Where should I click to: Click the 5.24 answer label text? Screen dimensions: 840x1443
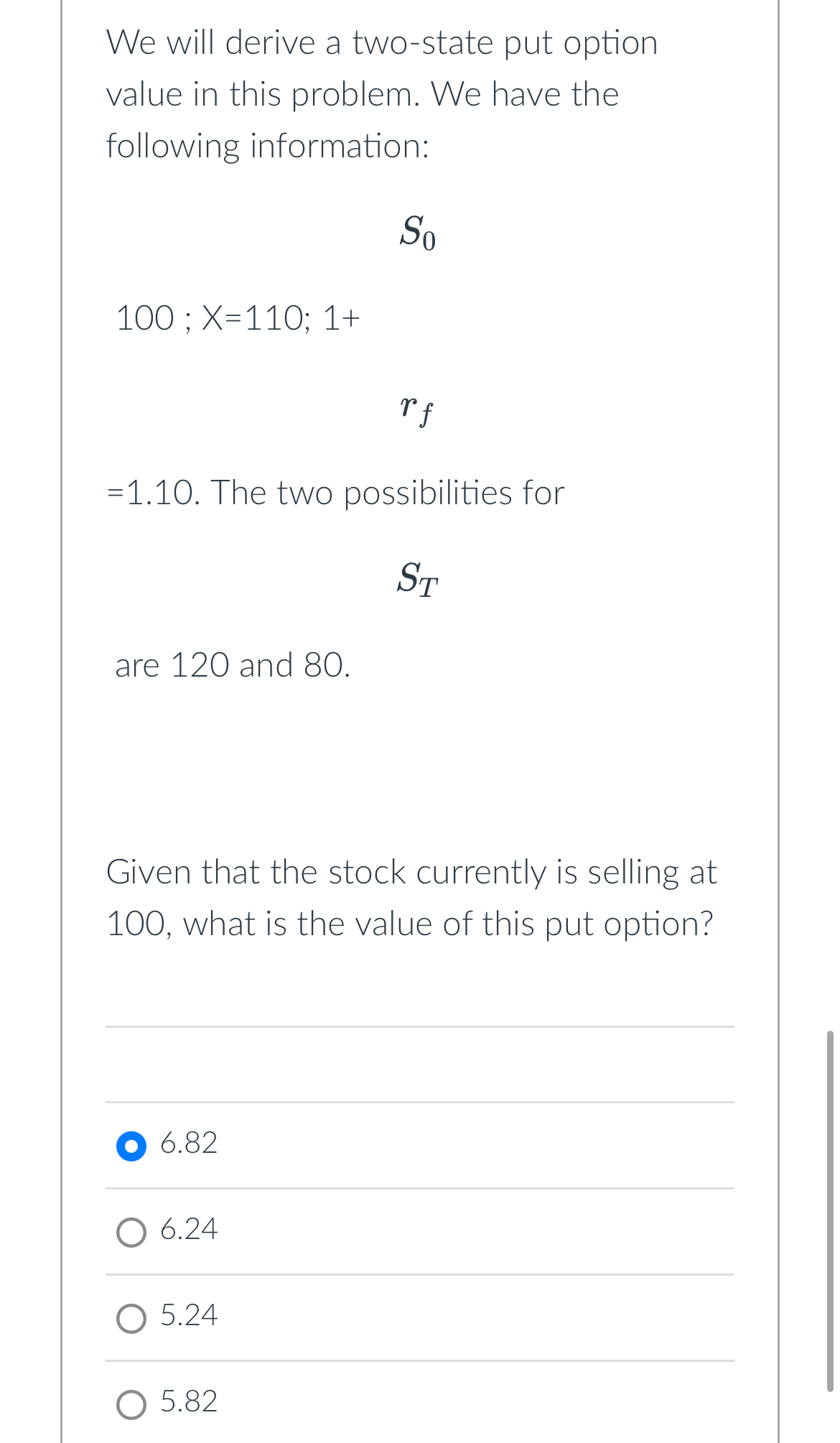(x=188, y=1317)
